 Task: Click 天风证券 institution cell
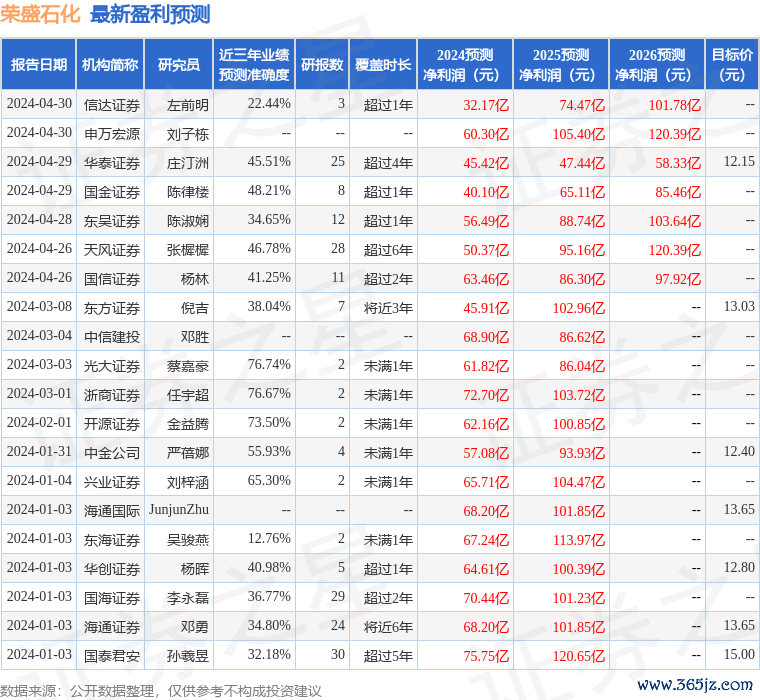[x=112, y=250]
